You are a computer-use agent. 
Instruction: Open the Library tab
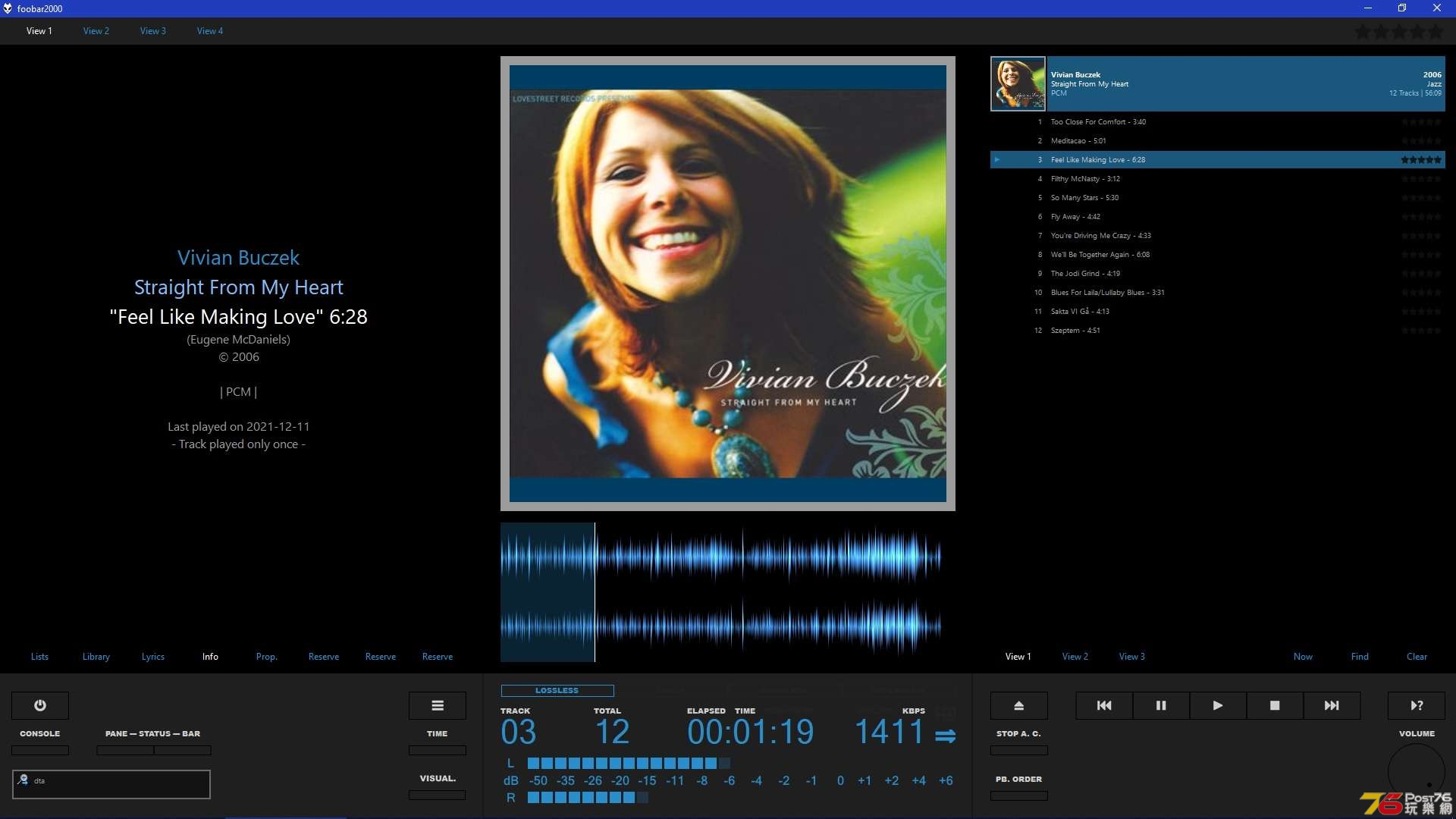point(96,657)
